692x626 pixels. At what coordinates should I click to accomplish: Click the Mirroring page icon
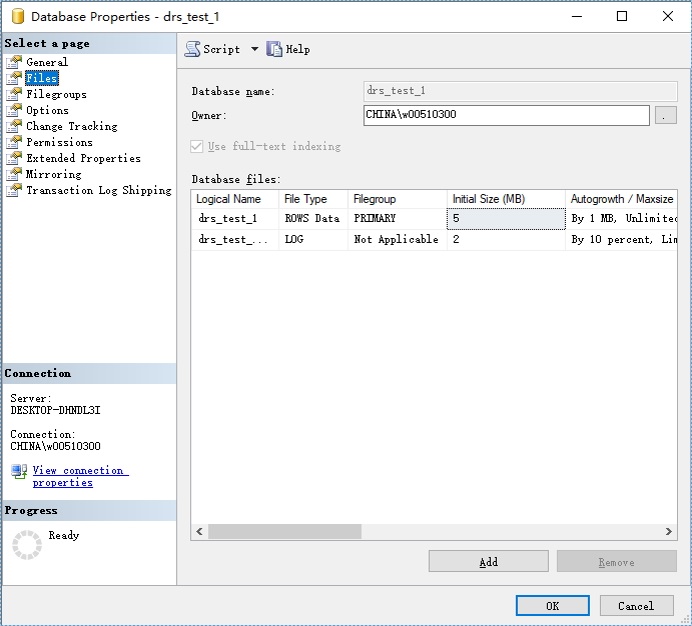point(14,174)
